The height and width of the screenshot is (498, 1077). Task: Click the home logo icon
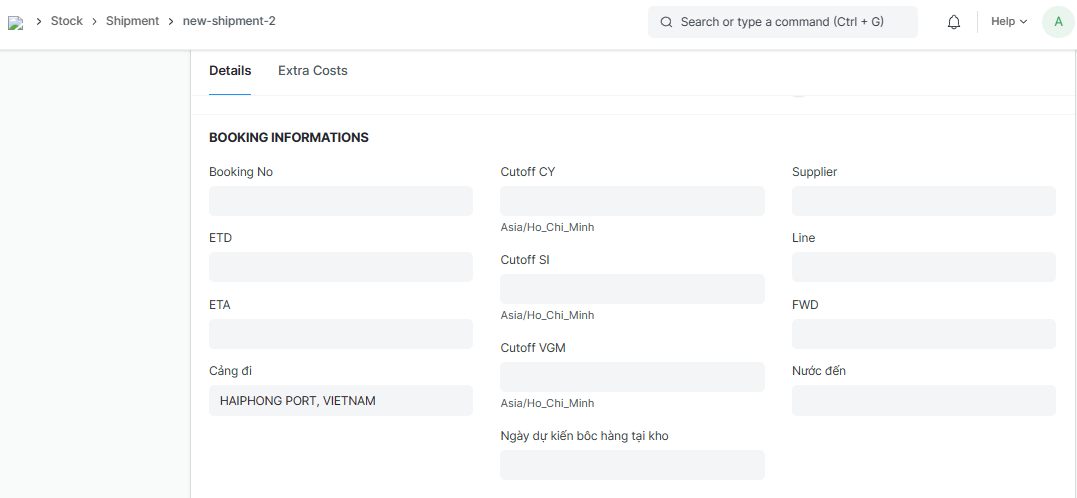point(15,22)
